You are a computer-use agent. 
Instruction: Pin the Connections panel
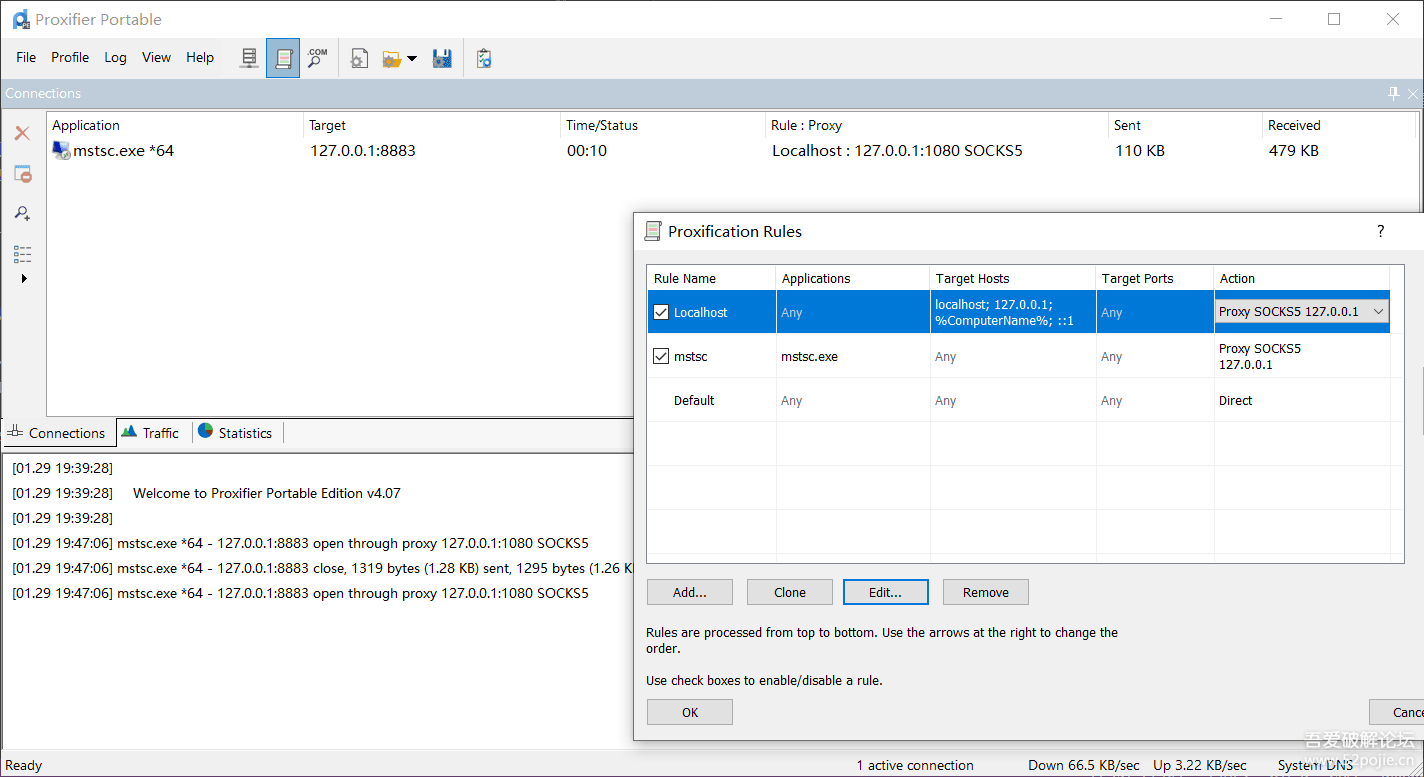(1393, 93)
